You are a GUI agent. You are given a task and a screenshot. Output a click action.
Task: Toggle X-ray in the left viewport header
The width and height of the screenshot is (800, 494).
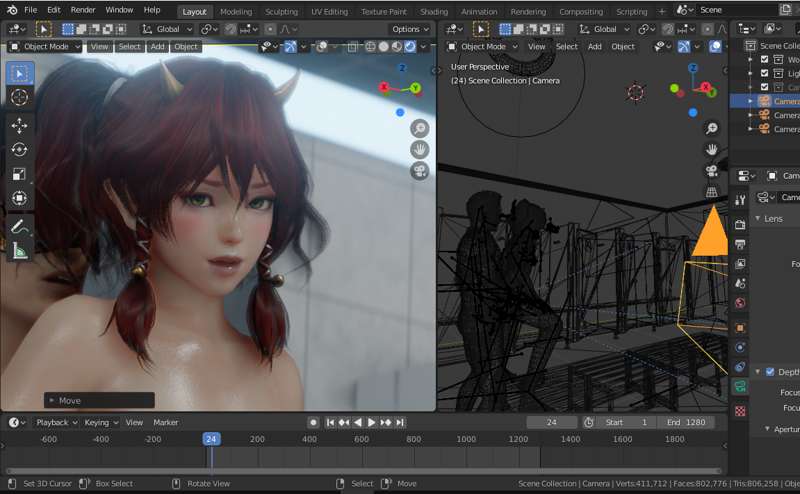(353, 47)
